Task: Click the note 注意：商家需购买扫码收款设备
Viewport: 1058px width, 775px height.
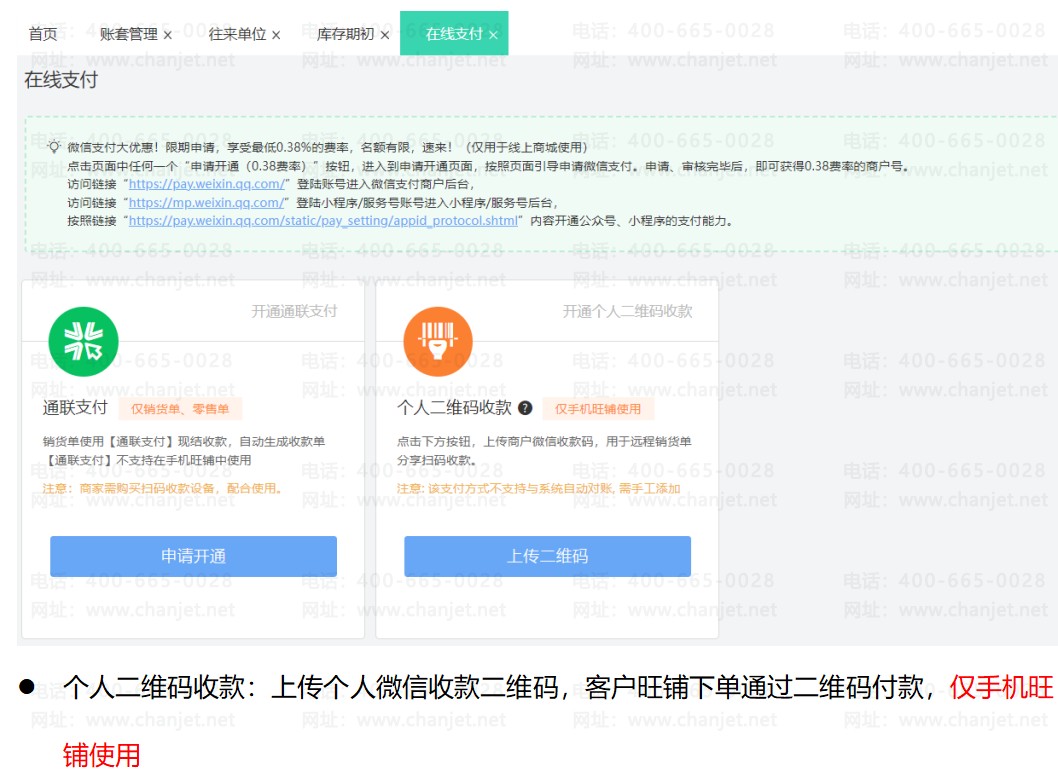Action: pos(162,488)
